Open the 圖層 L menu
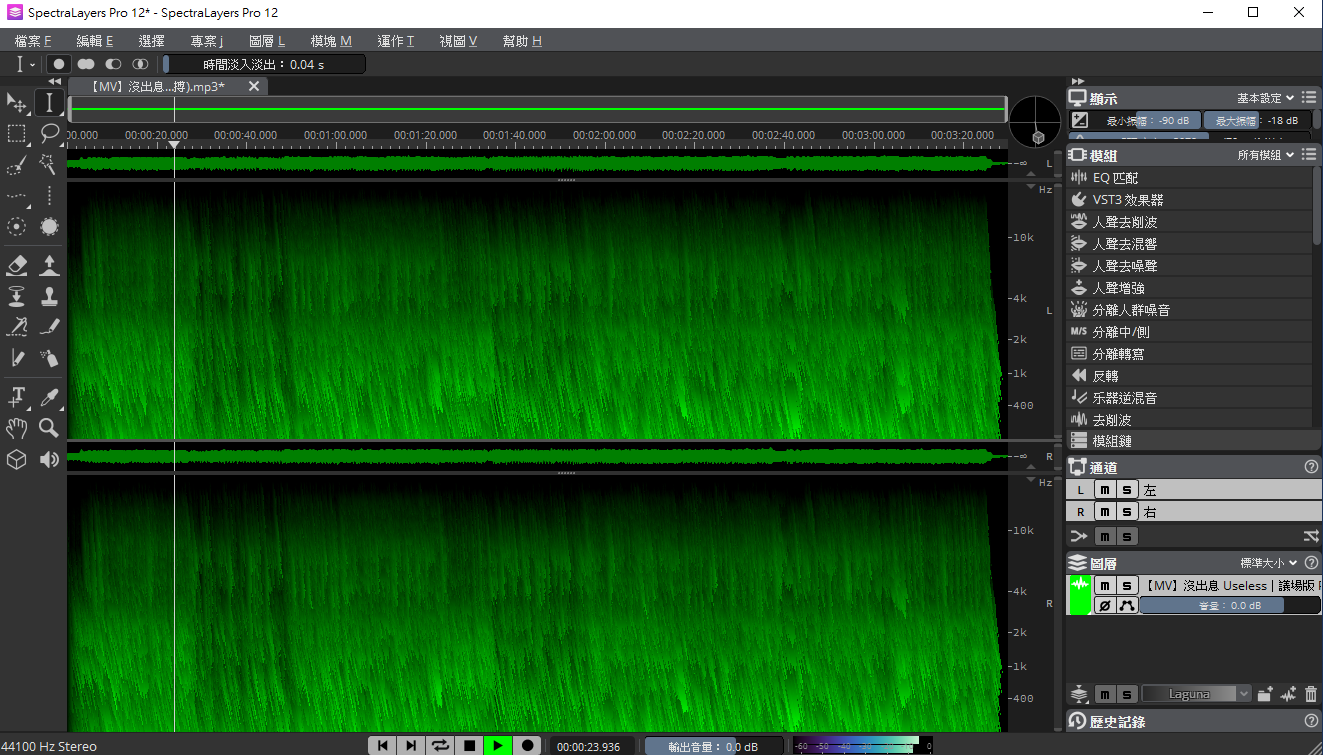This screenshot has width=1323, height=755. (267, 41)
